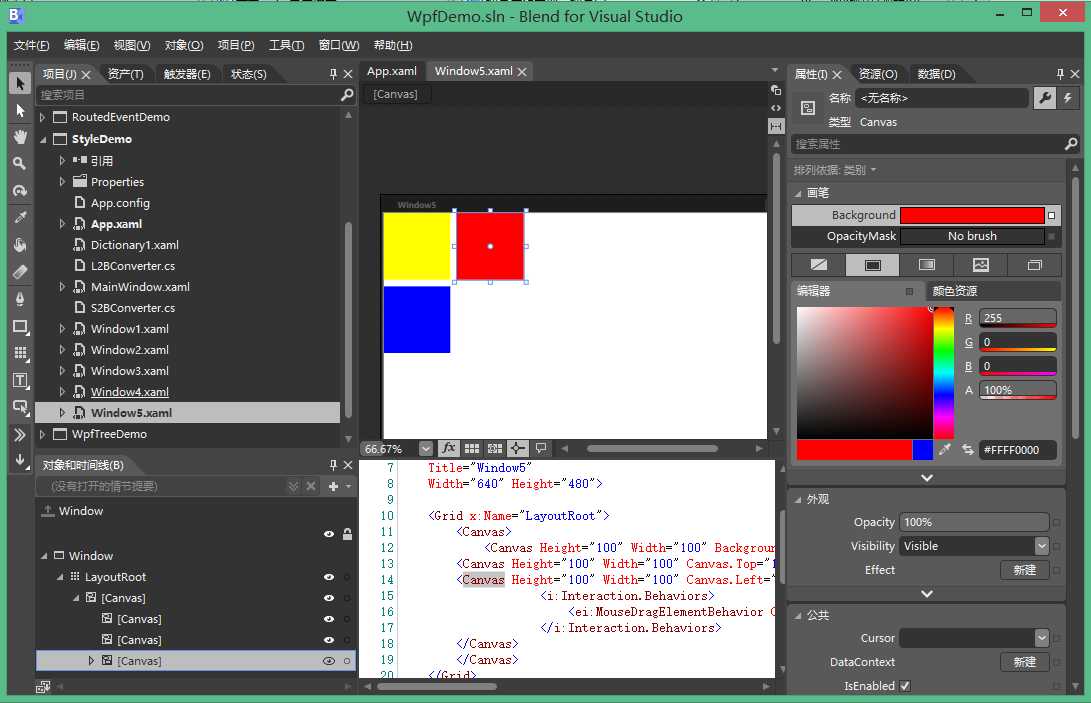This screenshot has width=1091, height=703.
Task: Open the 工具(T) menu
Action: 286,45
